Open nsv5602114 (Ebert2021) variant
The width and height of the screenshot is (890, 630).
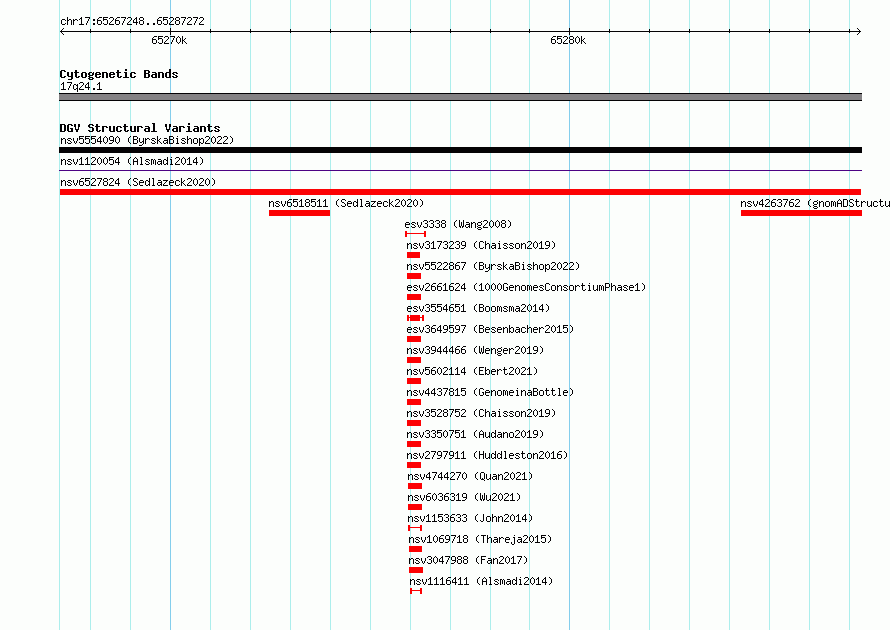point(472,371)
